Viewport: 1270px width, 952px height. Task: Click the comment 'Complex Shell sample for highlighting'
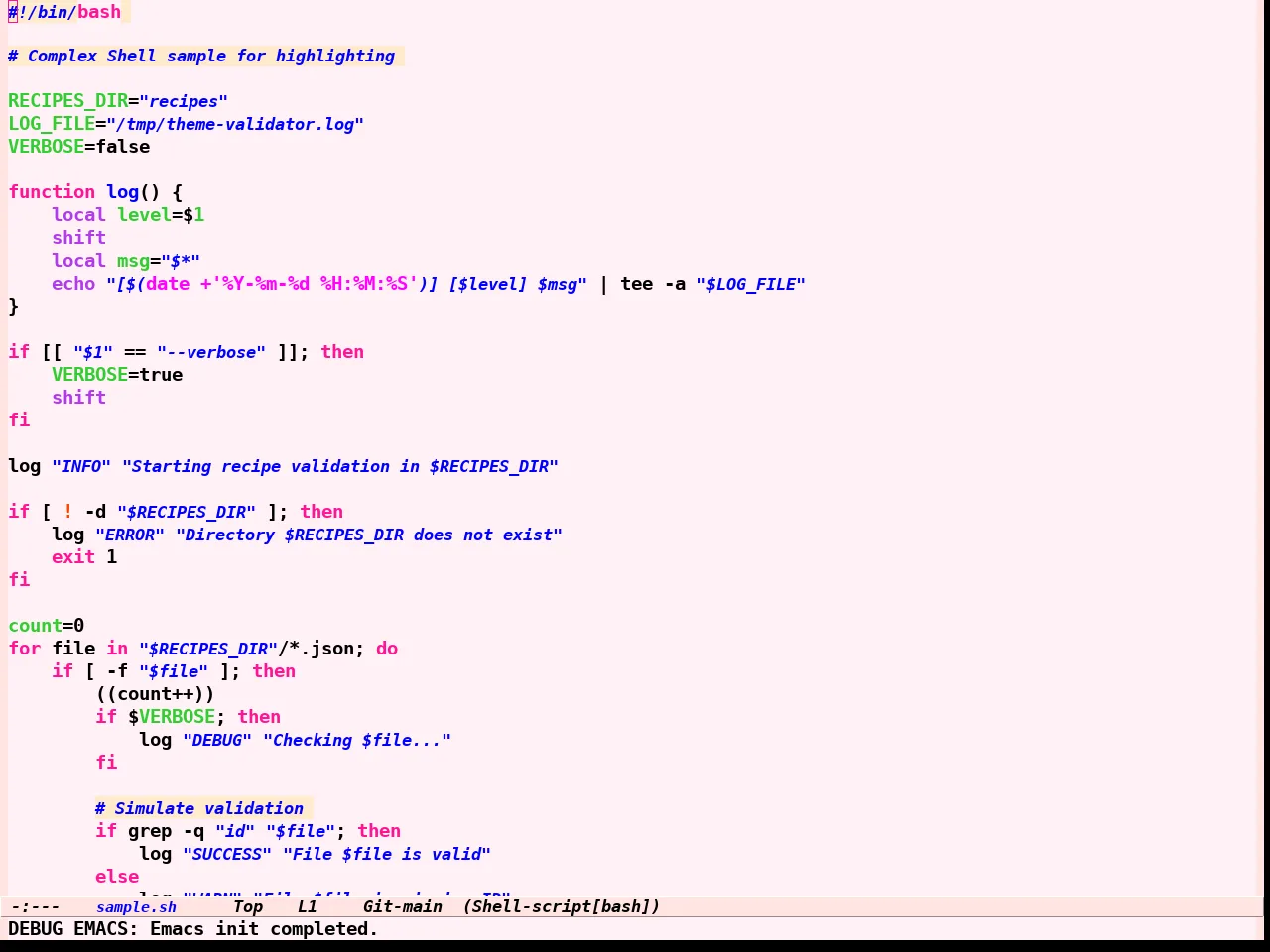click(211, 56)
